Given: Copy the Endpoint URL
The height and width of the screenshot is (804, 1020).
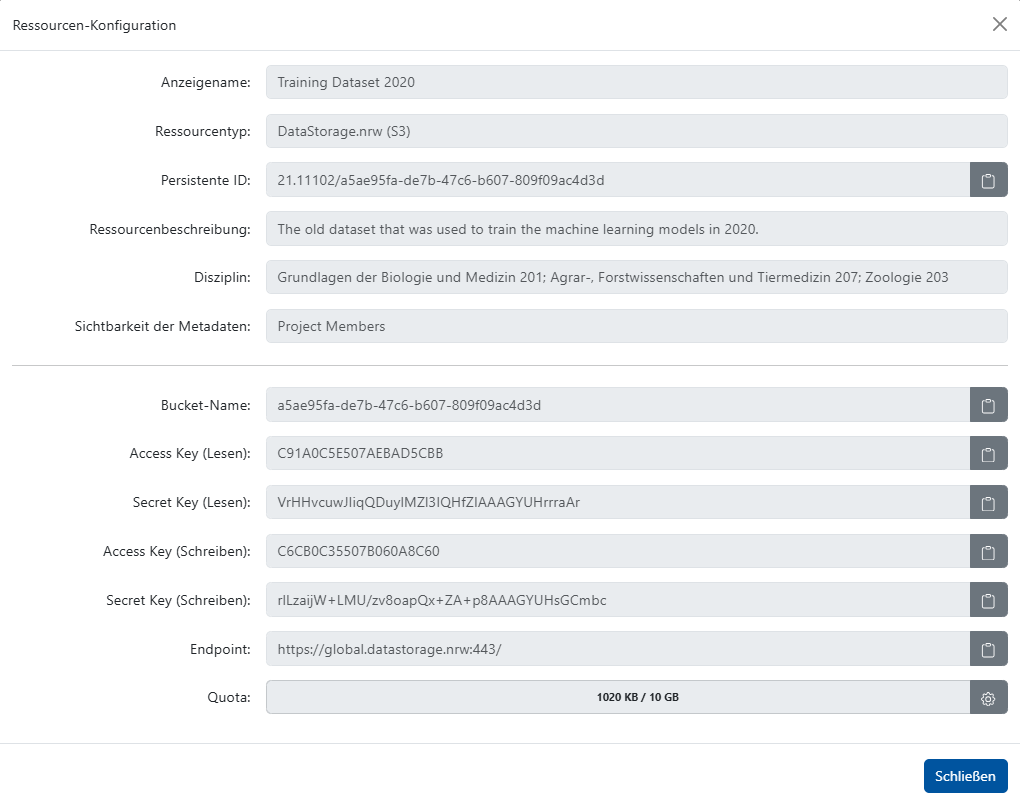Looking at the screenshot, I should pyautogui.click(x=988, y=649).
